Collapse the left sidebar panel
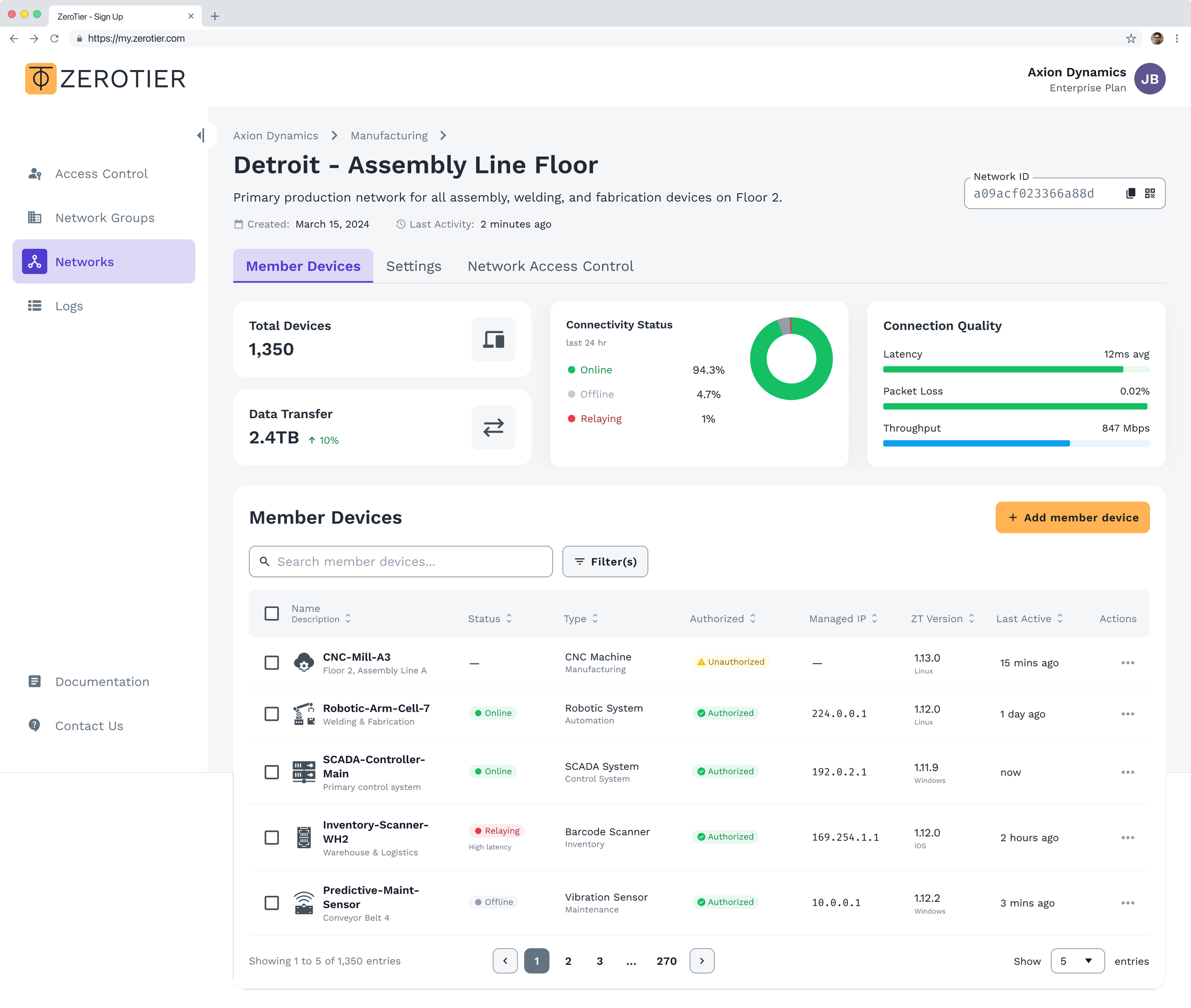 click(201, 135)
